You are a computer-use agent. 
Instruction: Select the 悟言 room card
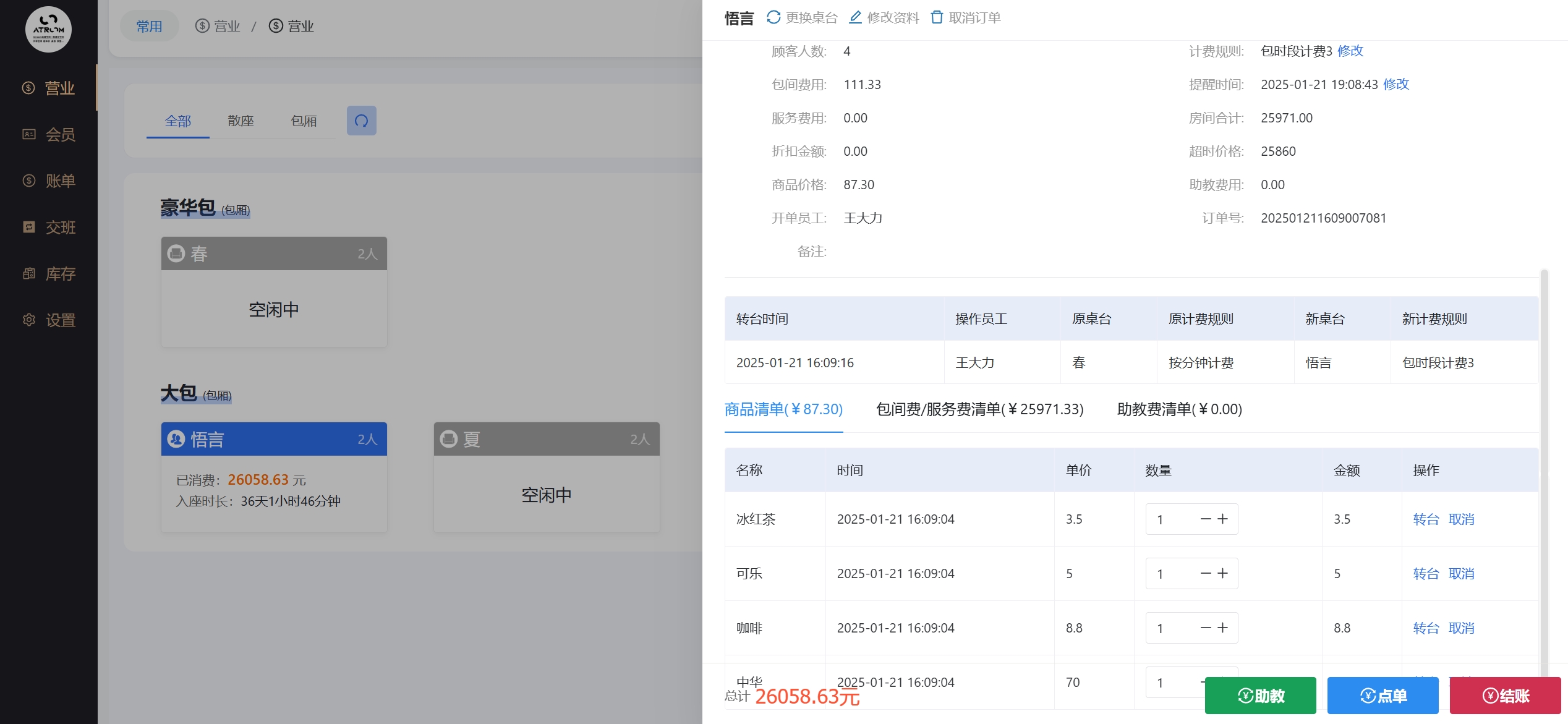[274, 476]
